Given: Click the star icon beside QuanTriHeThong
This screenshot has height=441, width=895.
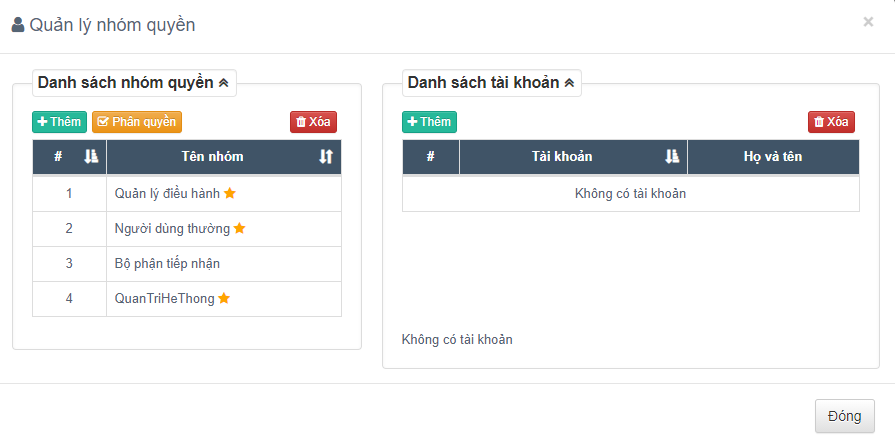Looking at the screenshot, I should click(224, 298).
